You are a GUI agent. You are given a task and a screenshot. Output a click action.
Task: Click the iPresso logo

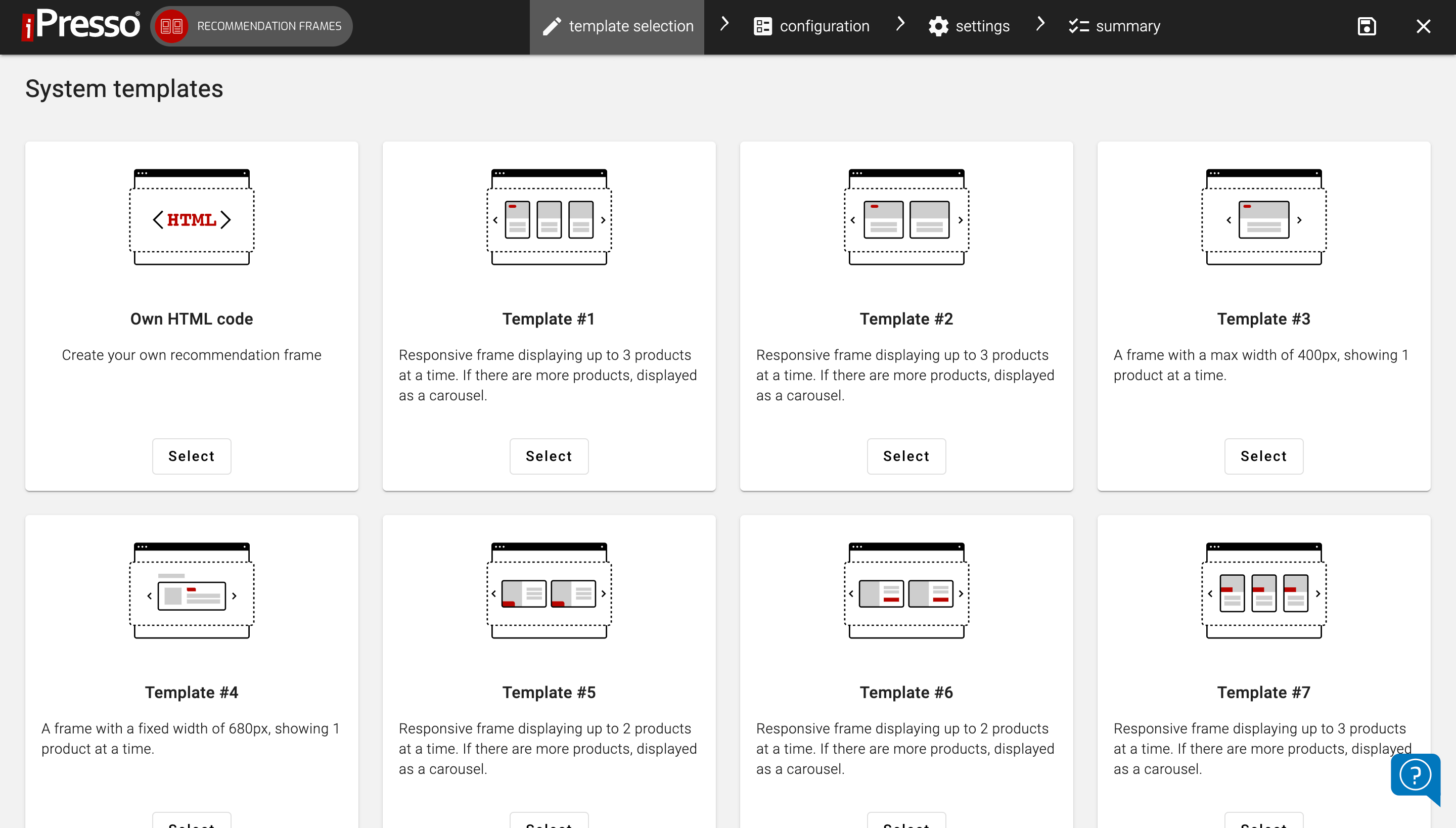pos(80,25)
